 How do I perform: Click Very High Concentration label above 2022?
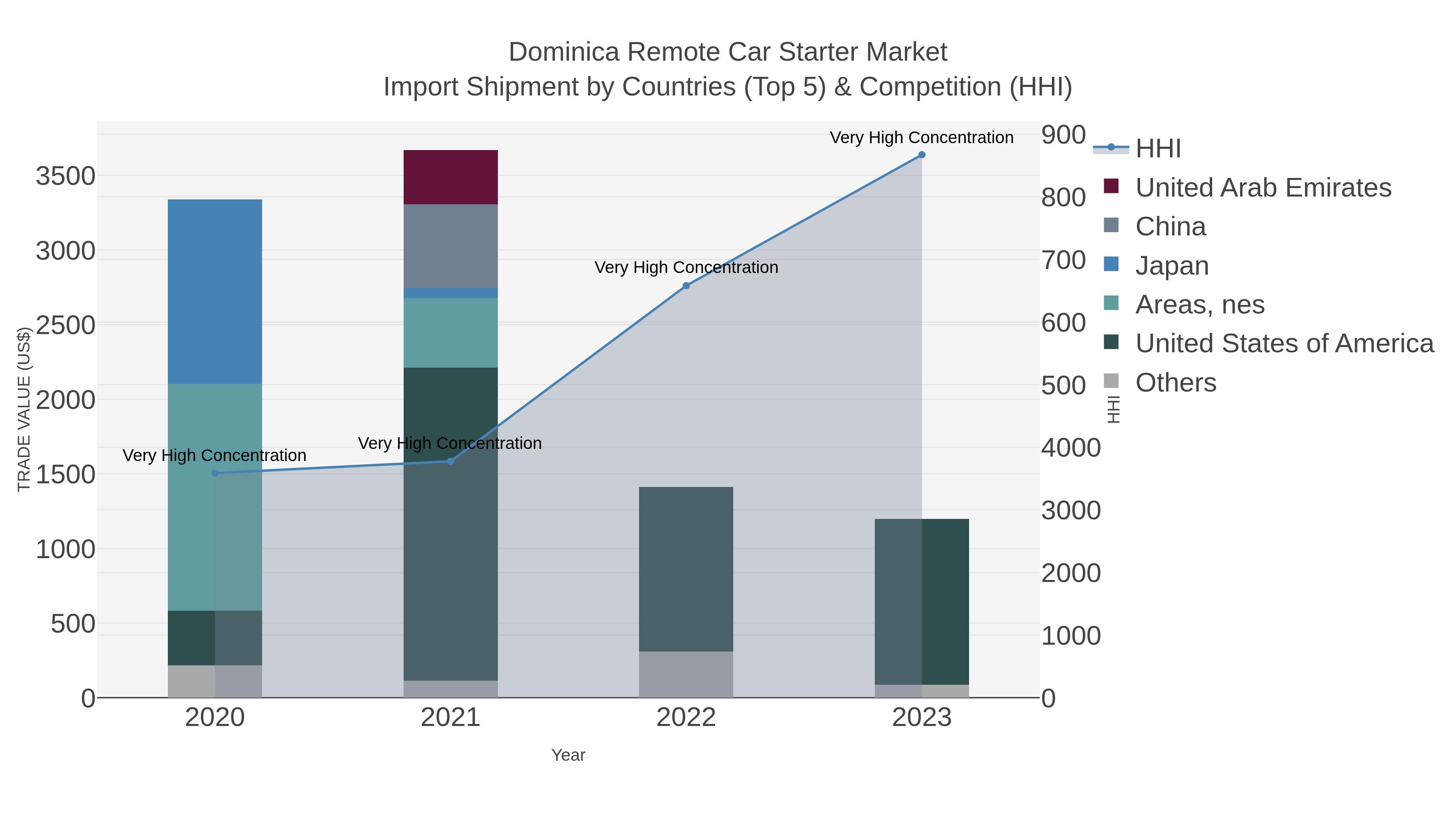686,267
